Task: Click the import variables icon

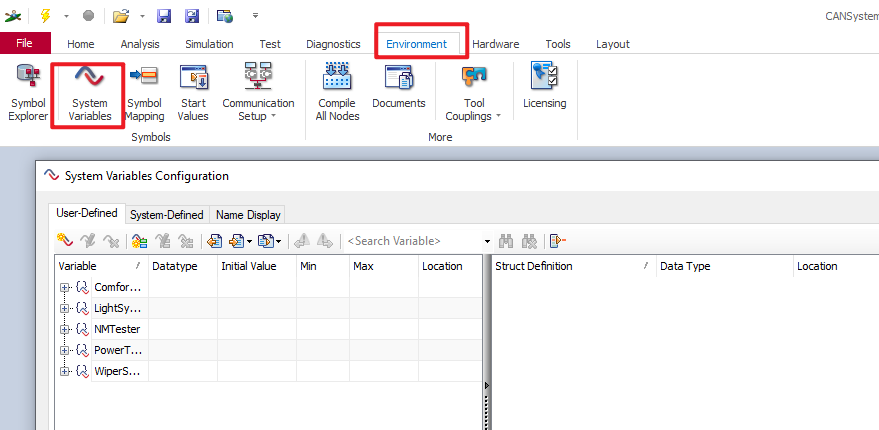Action: (214, 241)
